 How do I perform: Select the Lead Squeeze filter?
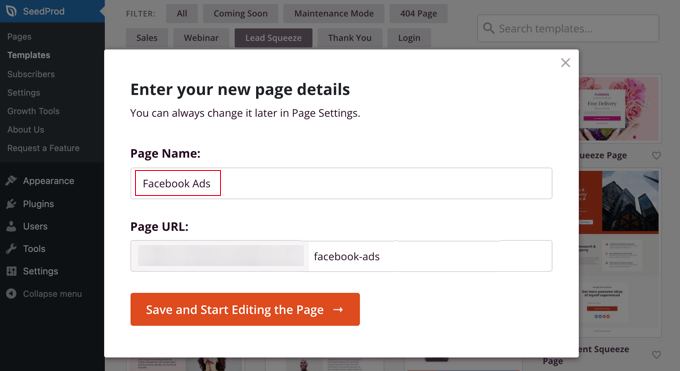click(273, 38)
